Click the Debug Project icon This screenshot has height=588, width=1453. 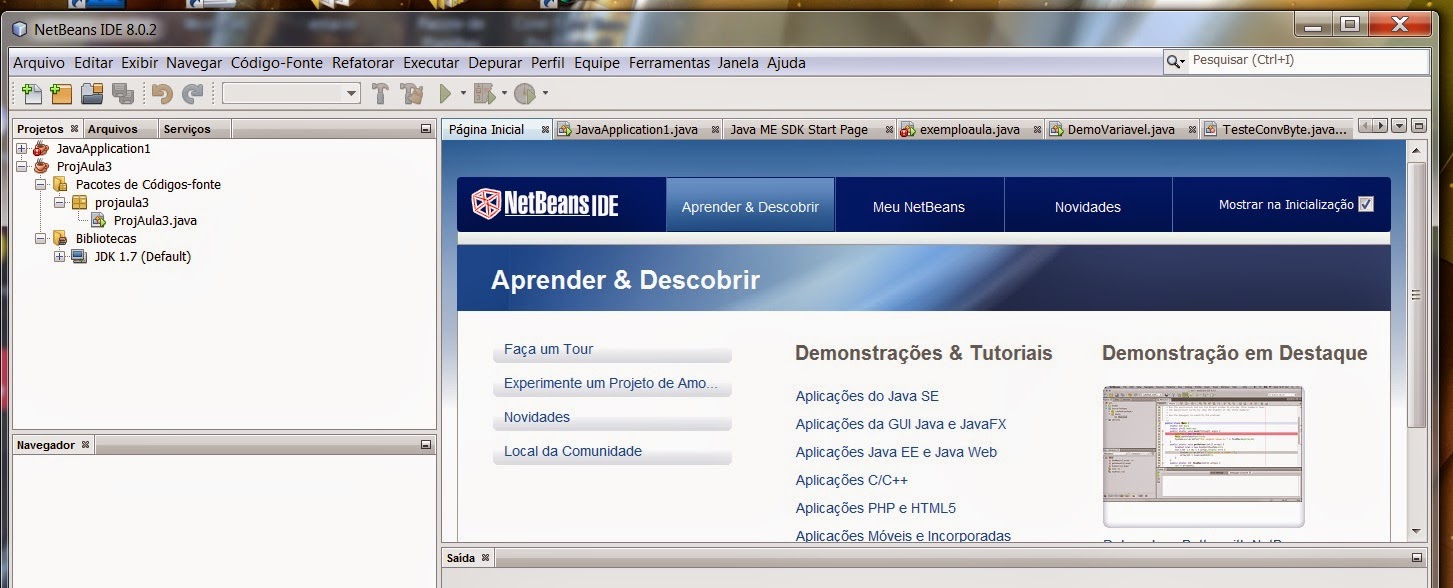pos(484,94)
